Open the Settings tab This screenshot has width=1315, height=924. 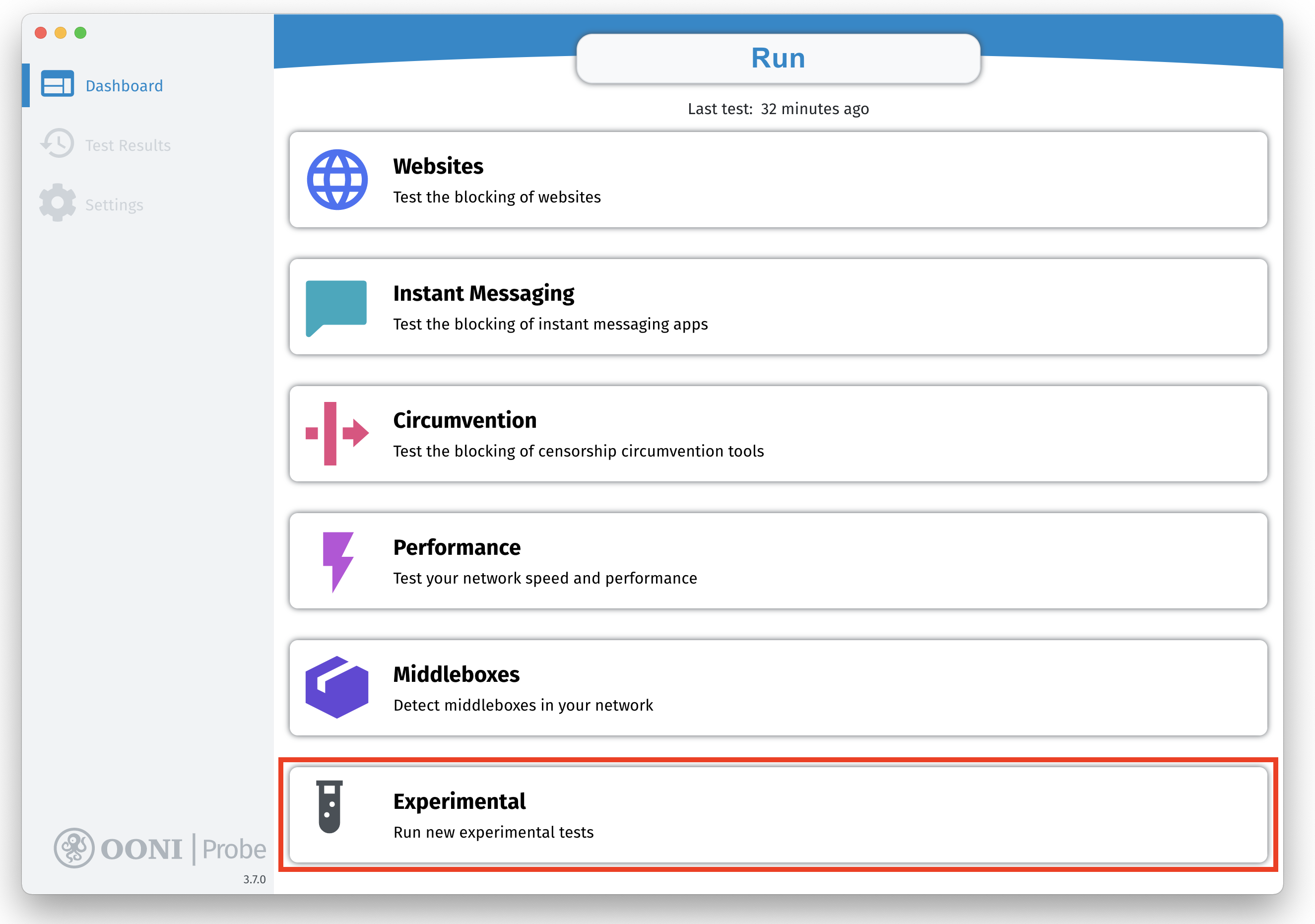(114, 205)
